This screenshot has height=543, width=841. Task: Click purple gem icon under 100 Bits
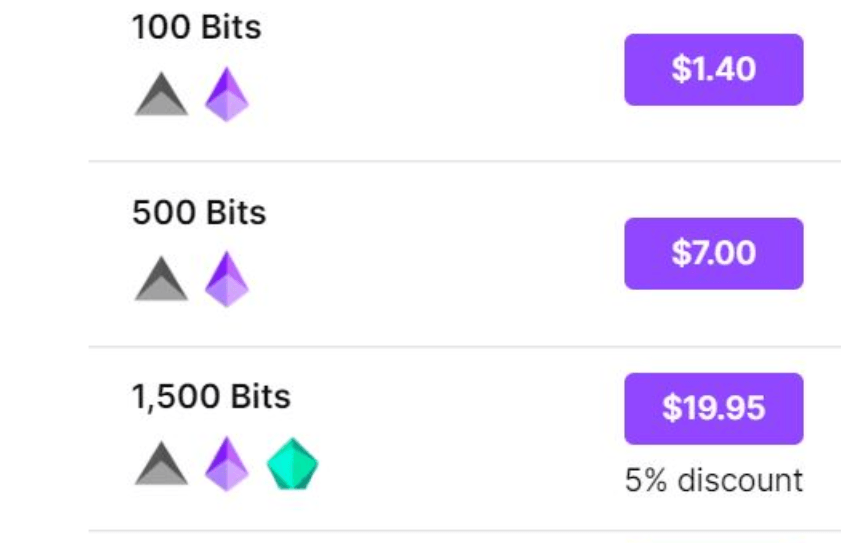[x=227, y=94]
